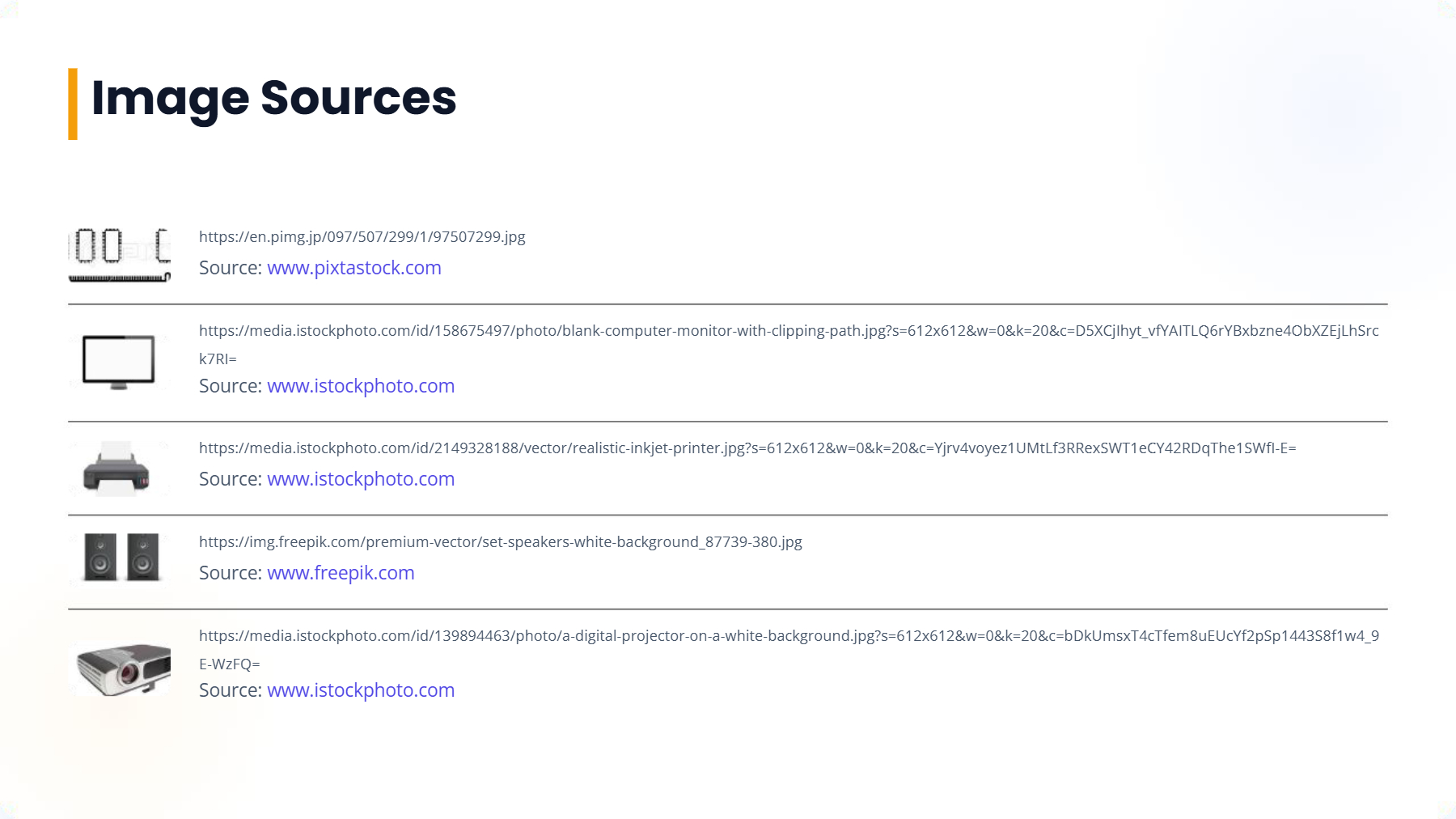Viewport: 1456px width, 819px height.
Task: Click the Image Sources heading
Action: (273, 98)
